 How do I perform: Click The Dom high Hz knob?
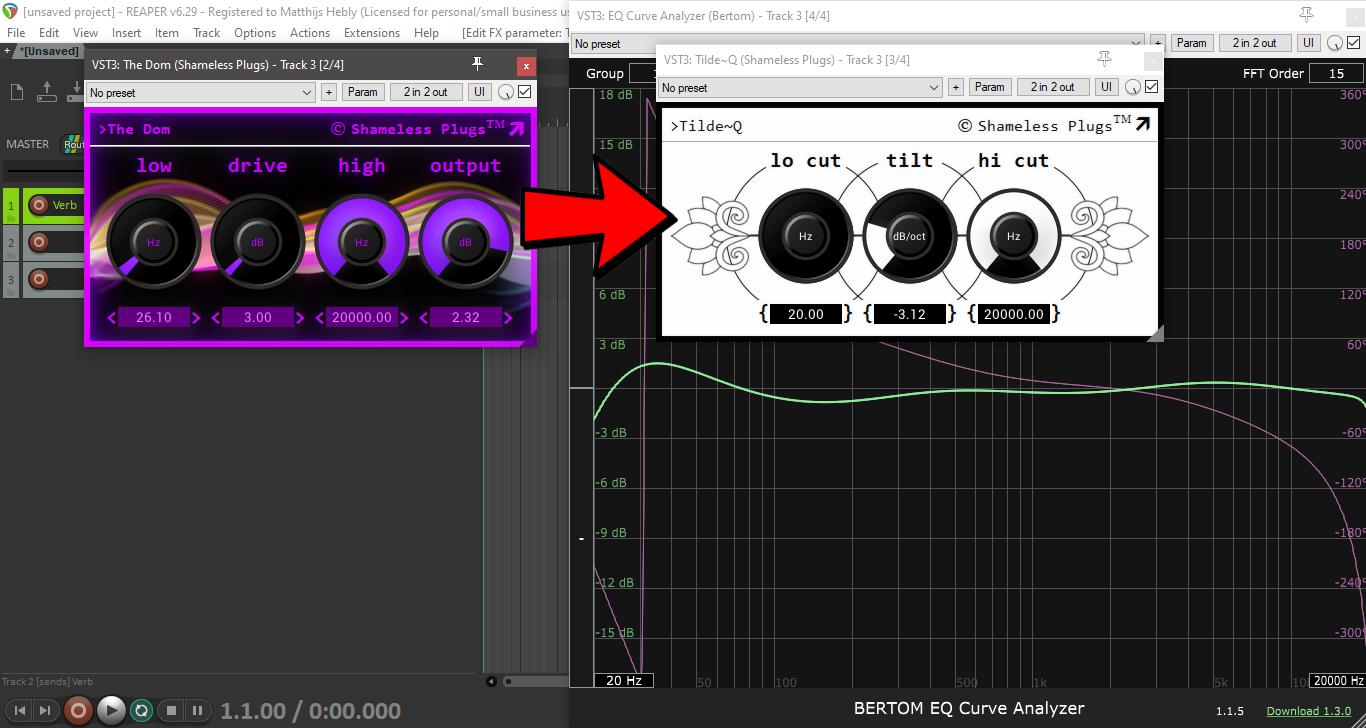click(x=362, y=241)
